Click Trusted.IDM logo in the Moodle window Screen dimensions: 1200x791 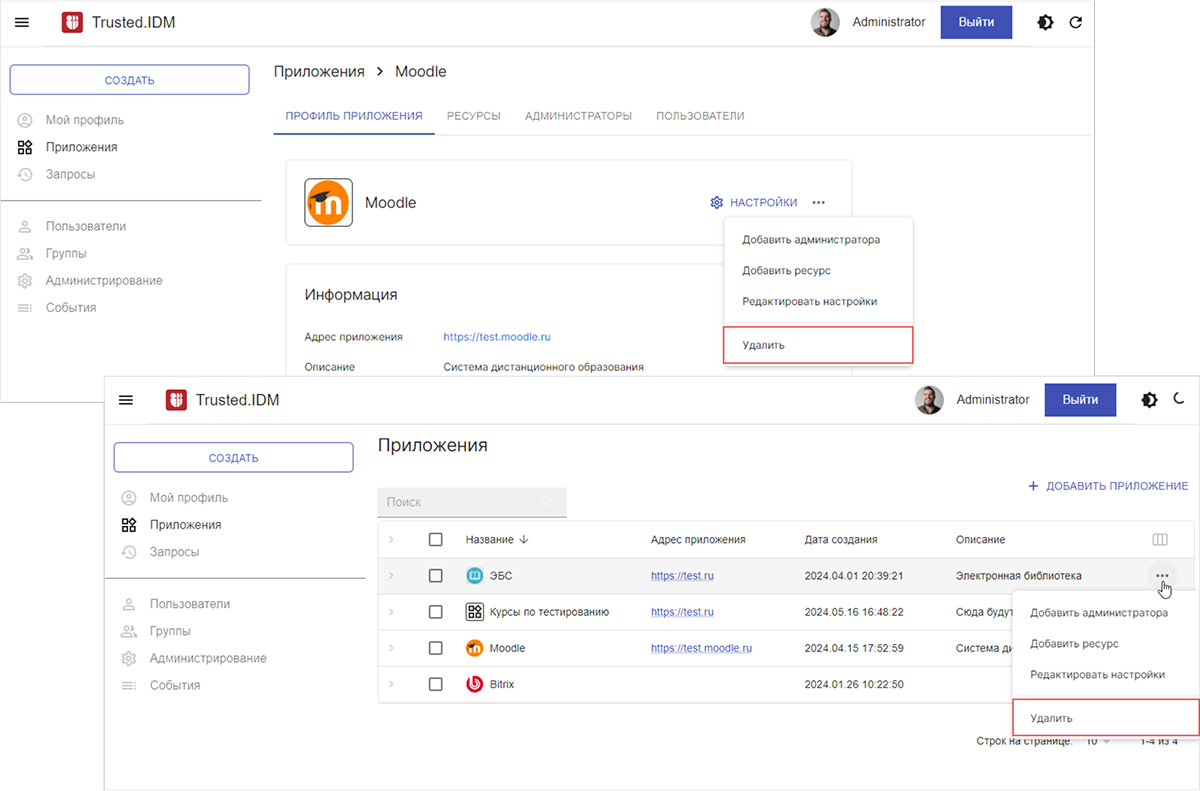72,22
